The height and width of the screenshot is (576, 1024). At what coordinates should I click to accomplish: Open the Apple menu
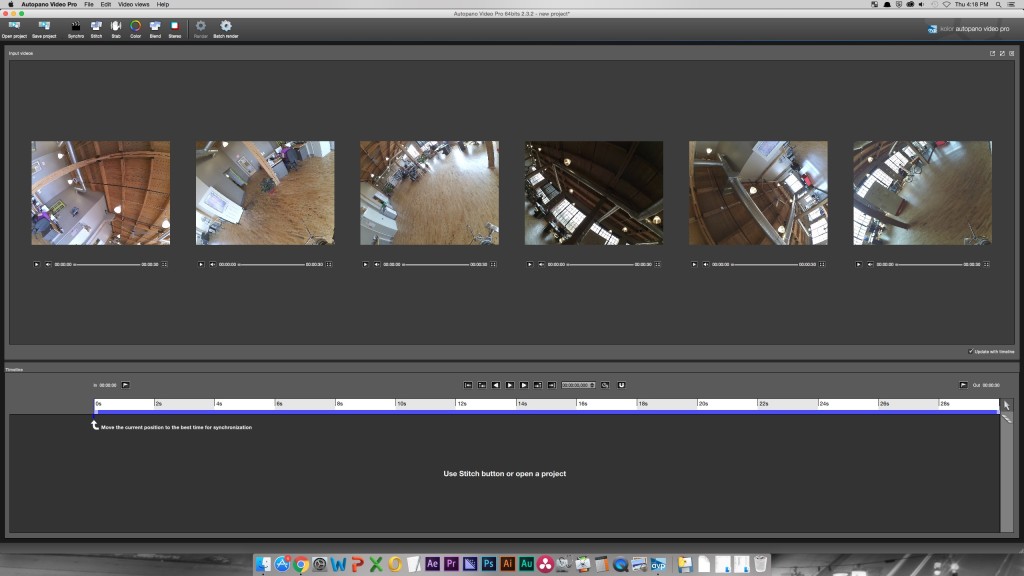(x=10, y=4)
